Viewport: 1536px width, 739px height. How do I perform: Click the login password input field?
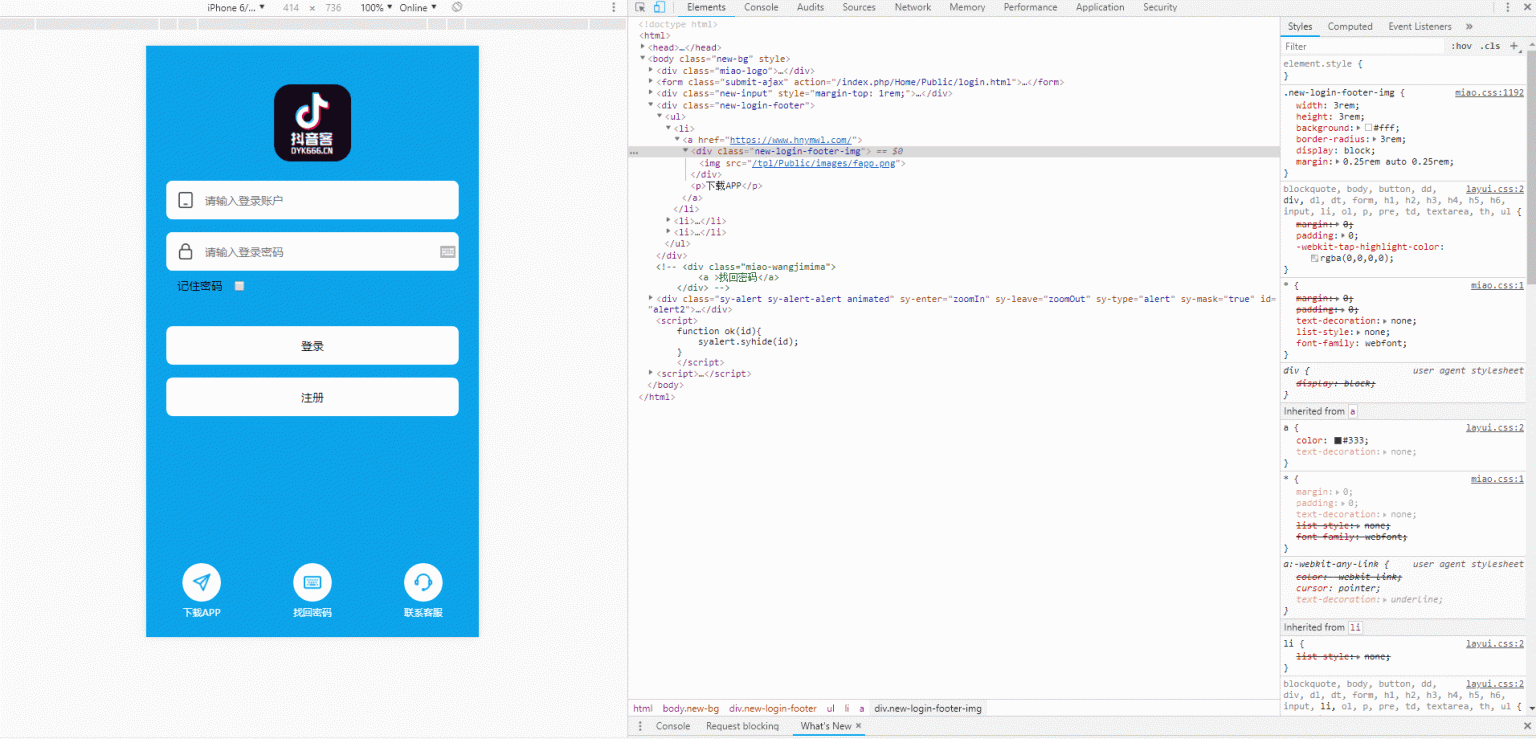[x=312, y=252]
